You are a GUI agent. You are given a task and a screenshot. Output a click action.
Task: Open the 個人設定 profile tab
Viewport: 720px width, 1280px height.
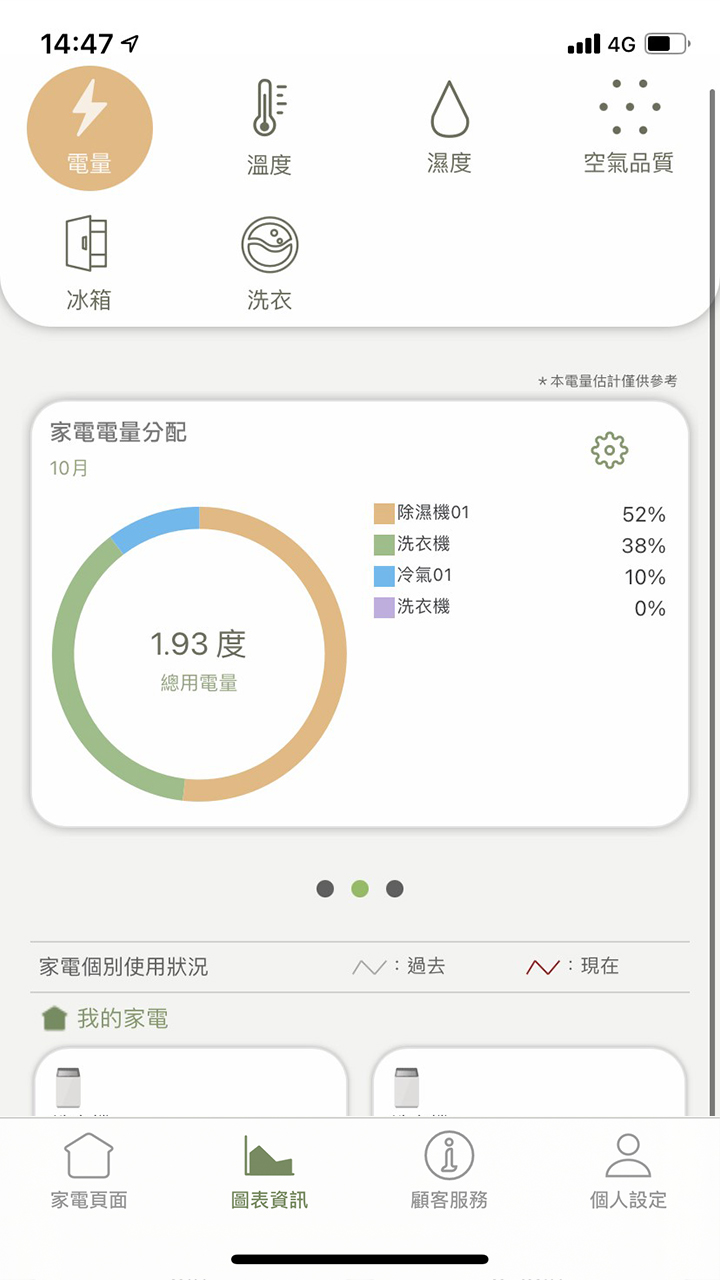point(628,1170)
